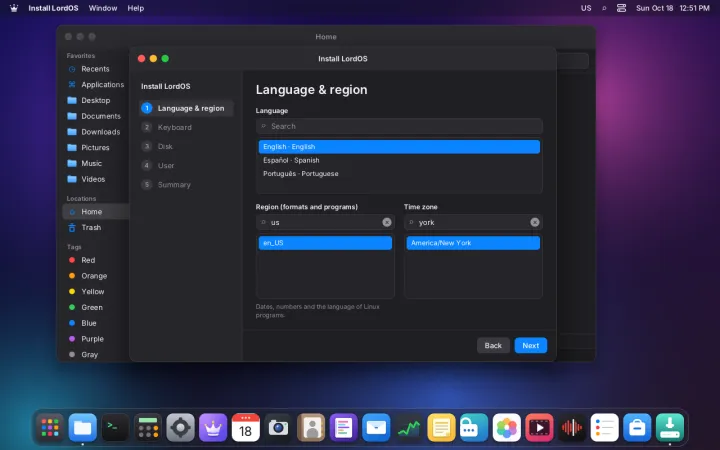720x450 pixels.
Task: Select English - English language
Action: [399, 146]
